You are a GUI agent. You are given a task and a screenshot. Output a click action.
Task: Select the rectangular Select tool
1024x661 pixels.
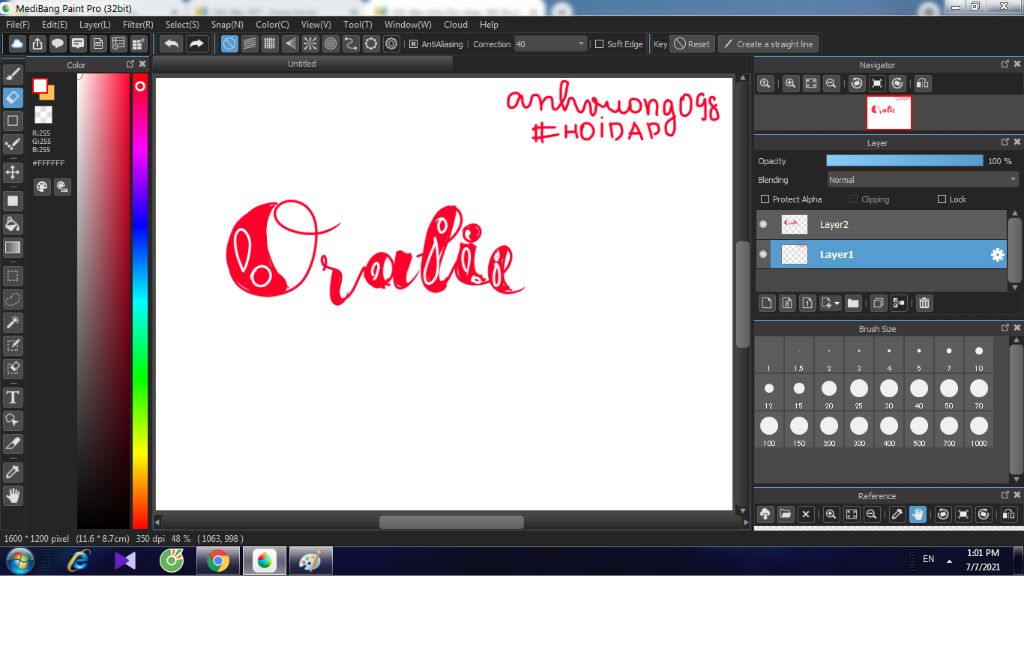pyautogui.click(x=12, y=276)
